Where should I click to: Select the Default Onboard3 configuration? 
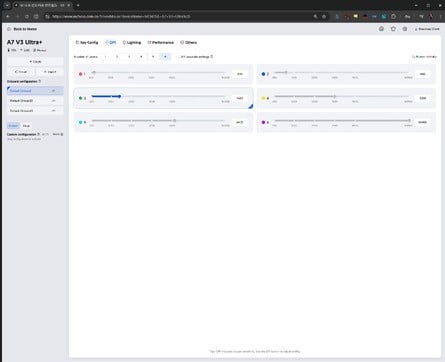coord(35,111)
